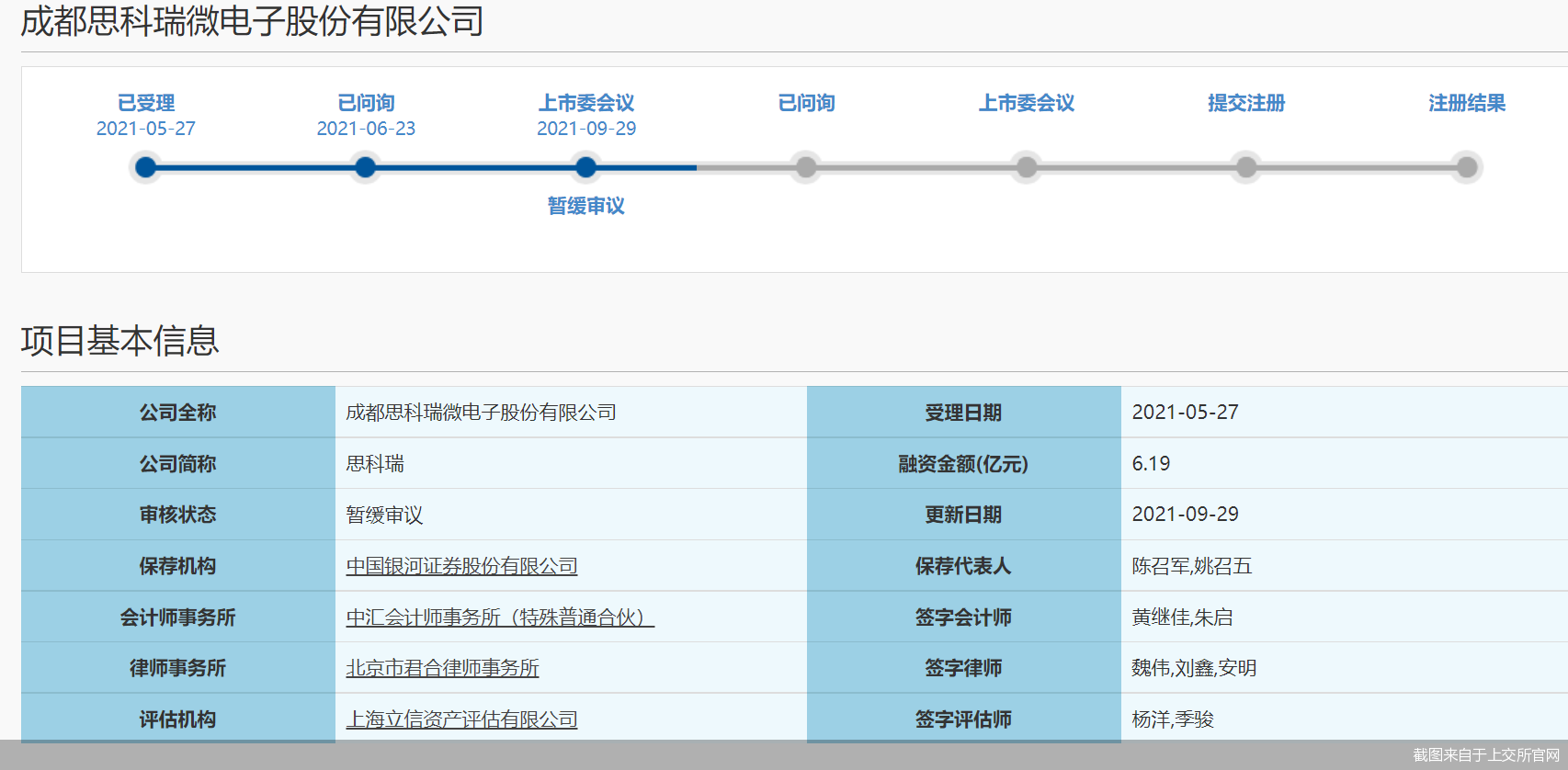Open the 北京市君合律师事务所 link
The width and height of the screenshot is (1568, 770).
tap(442, 668)
